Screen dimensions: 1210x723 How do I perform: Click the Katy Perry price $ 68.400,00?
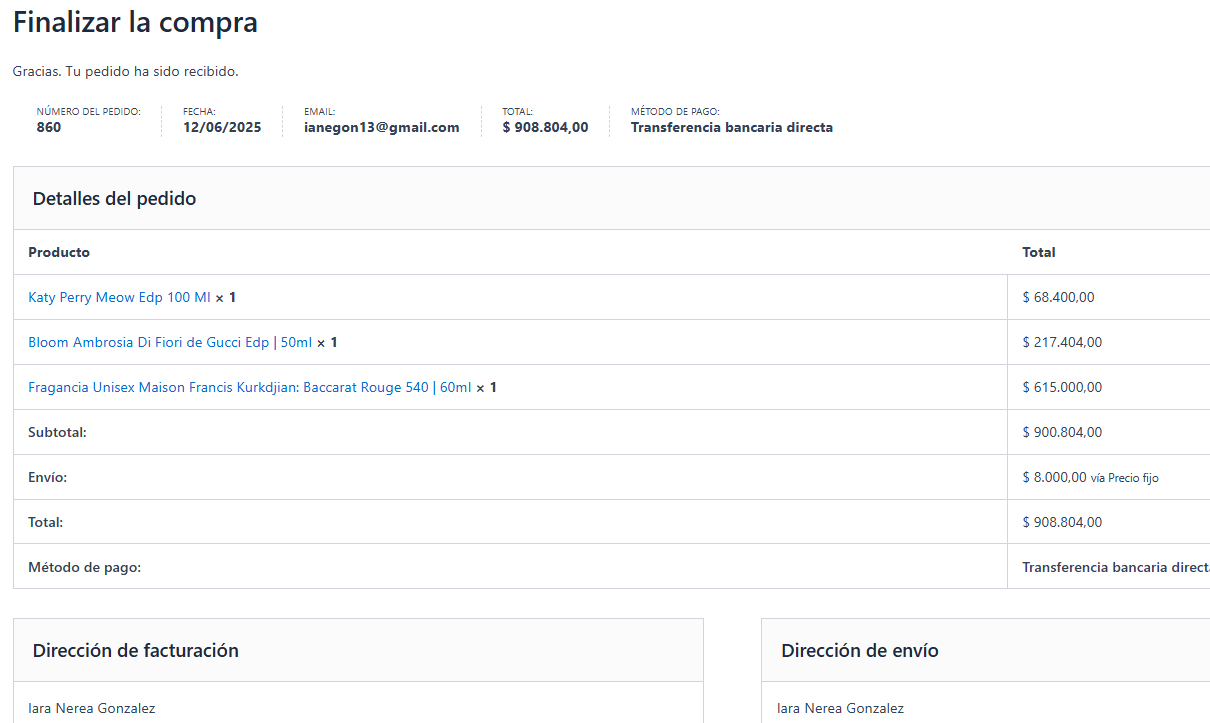click(1058, 297)
